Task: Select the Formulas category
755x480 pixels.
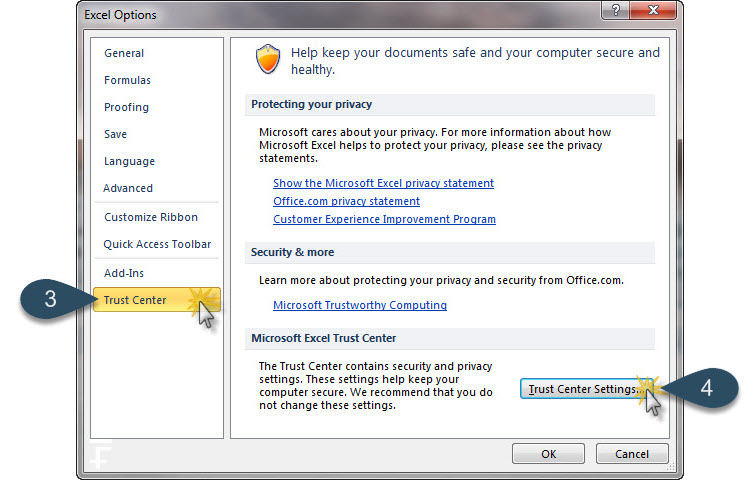Action: pos(127,80)
